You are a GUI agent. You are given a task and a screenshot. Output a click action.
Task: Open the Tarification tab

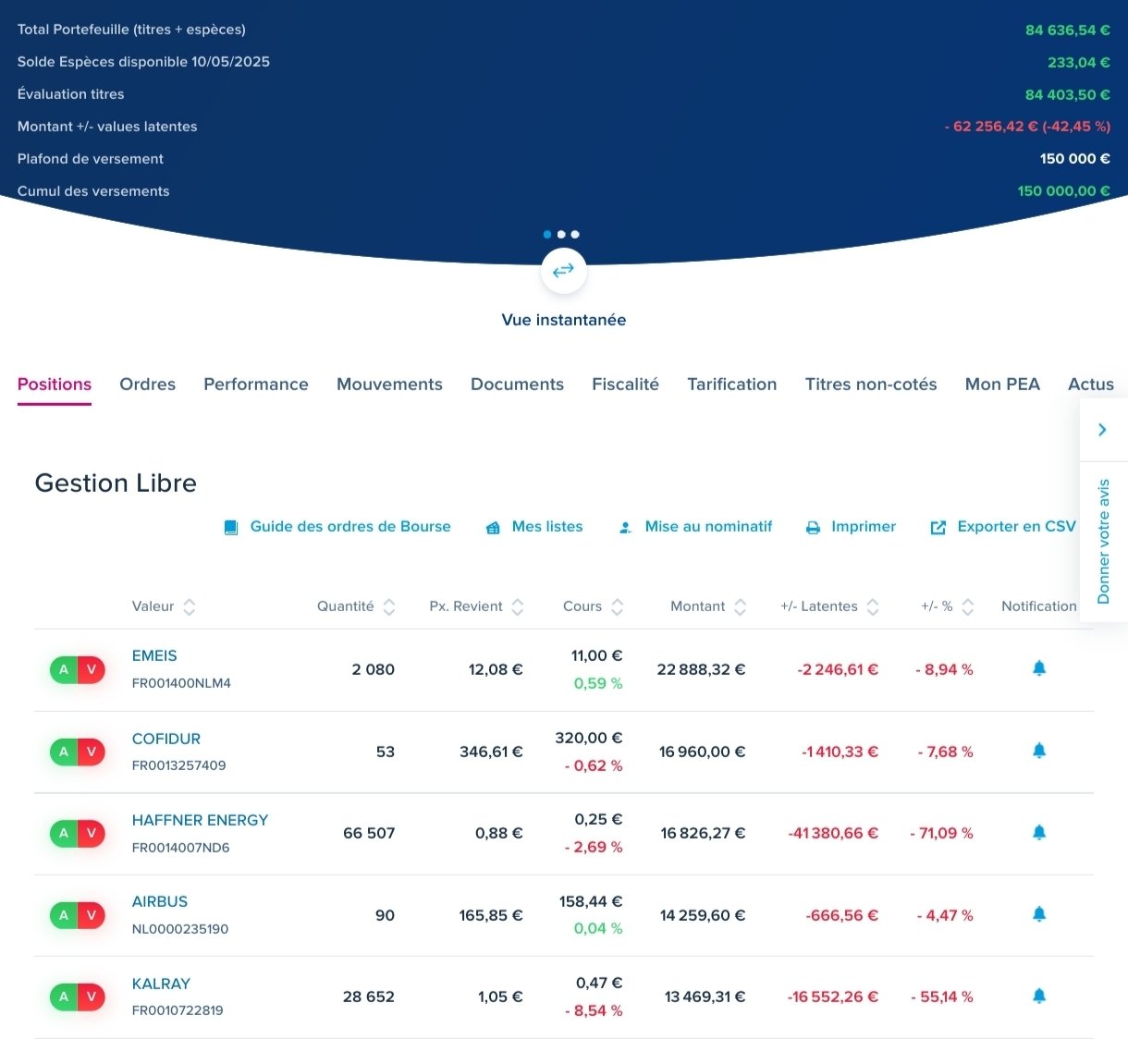pyautogui.click(x=731, y=385)
